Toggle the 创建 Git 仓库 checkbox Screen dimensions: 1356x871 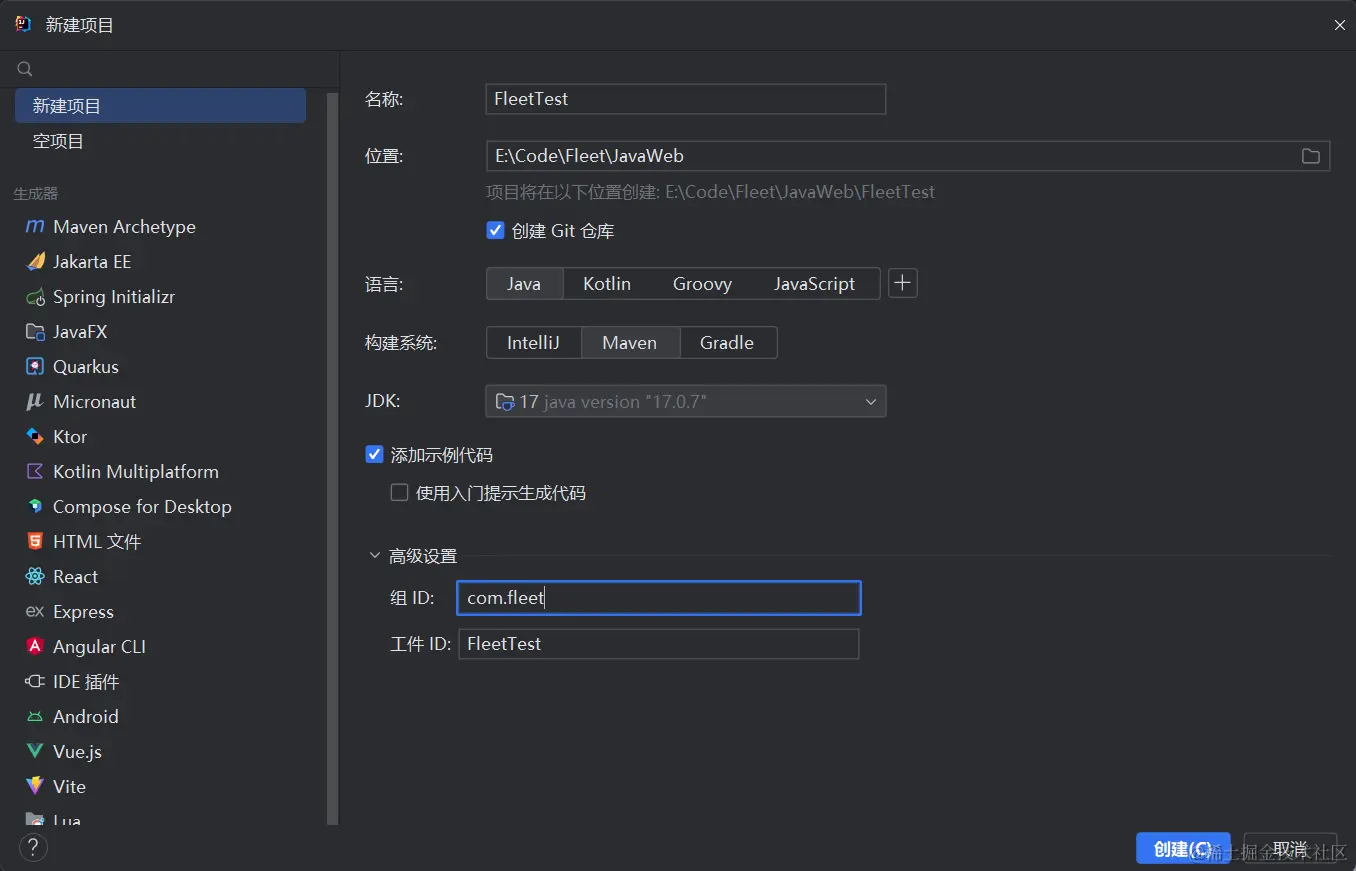coord(495,231)
